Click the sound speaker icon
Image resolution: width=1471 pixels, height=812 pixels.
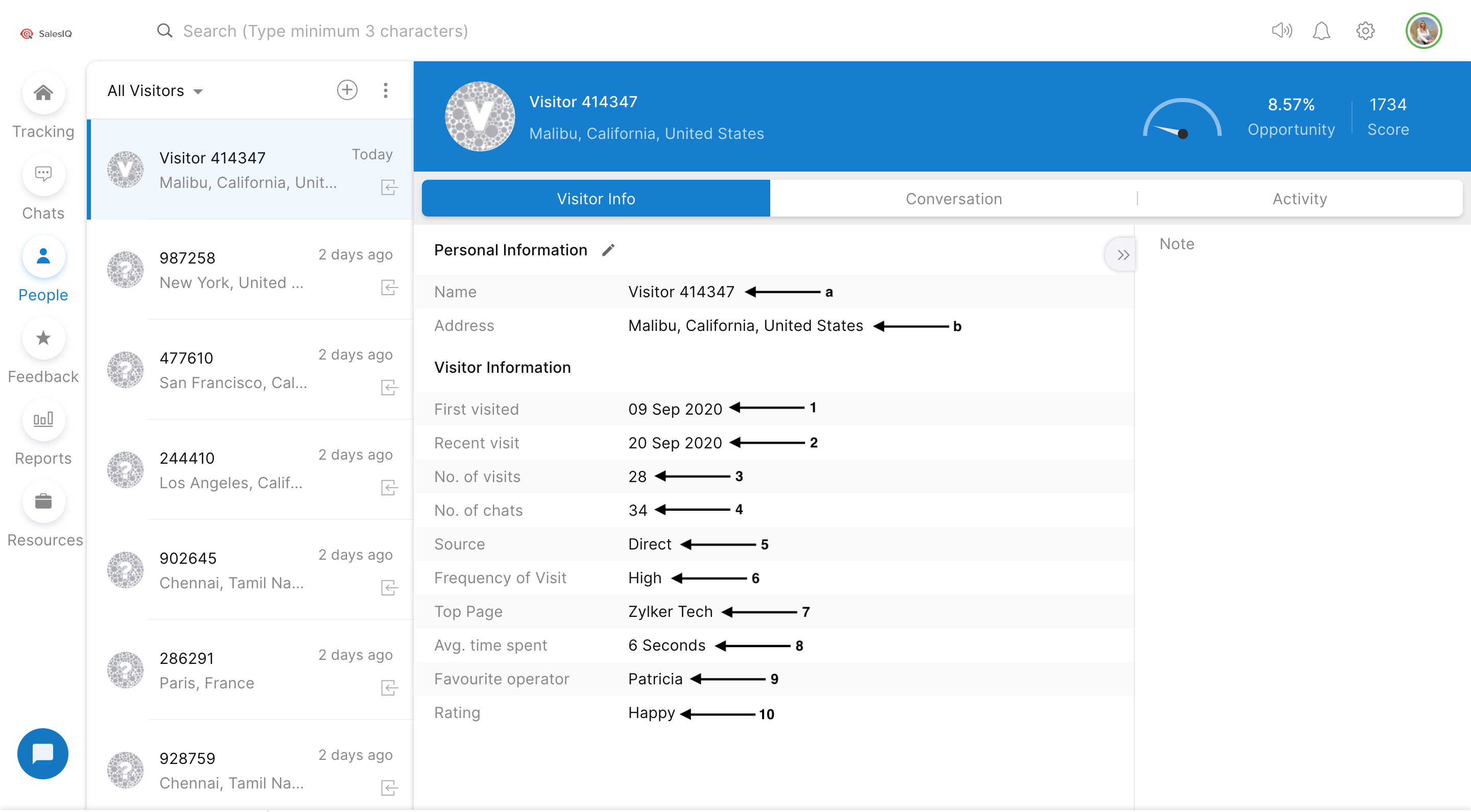click(1282, 31)
